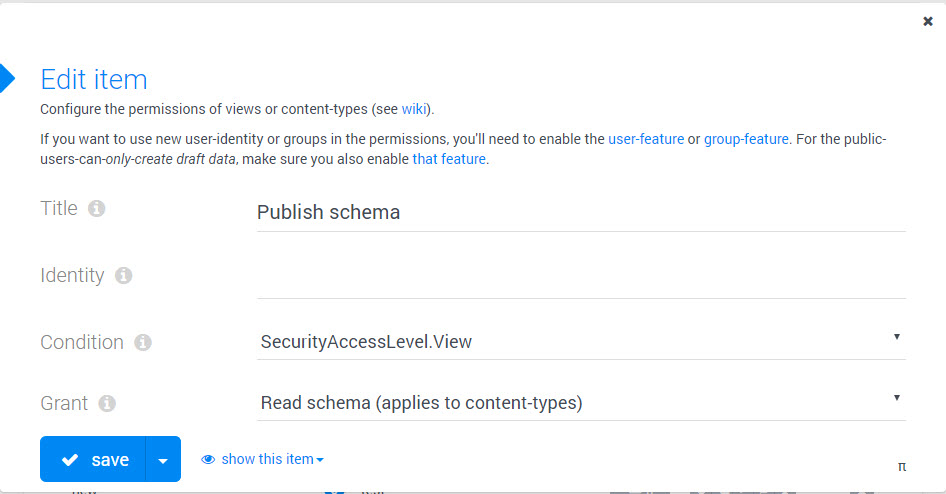Click the Title field containing Publish schema
Image resolution: width=946 pixels, height=494 pixels.
pyautogui.click(x=581, y=213)
